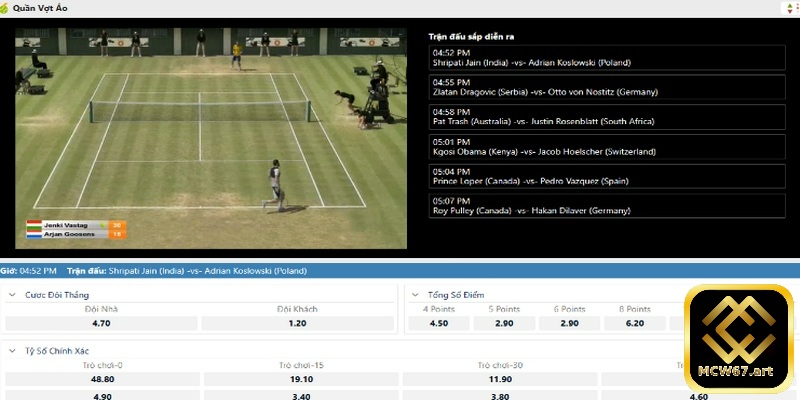The width and height of the screenshot is (800, 400).
Task: Pick 8 Points odds 6.20
Action: (x=634, y=324)
